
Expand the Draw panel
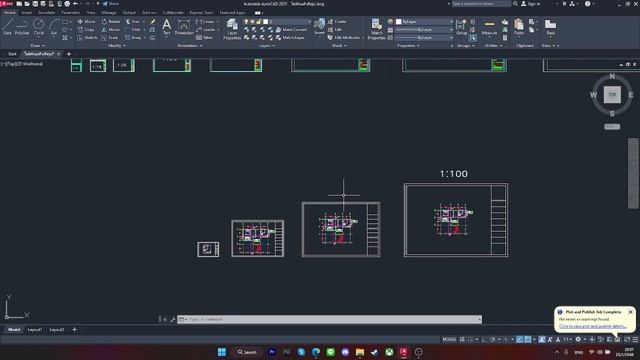tap(38, 46)
